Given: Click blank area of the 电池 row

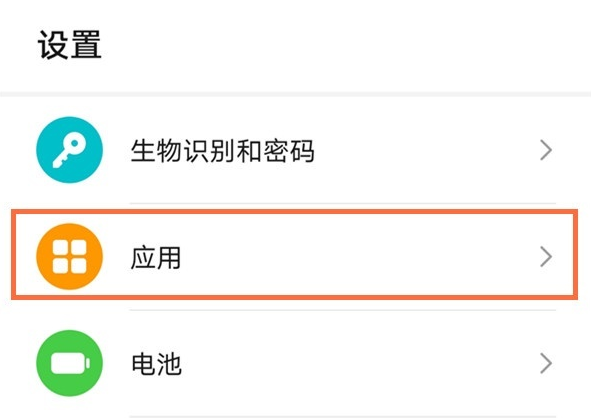Looking at the screenshot, I should pos(358,363).
